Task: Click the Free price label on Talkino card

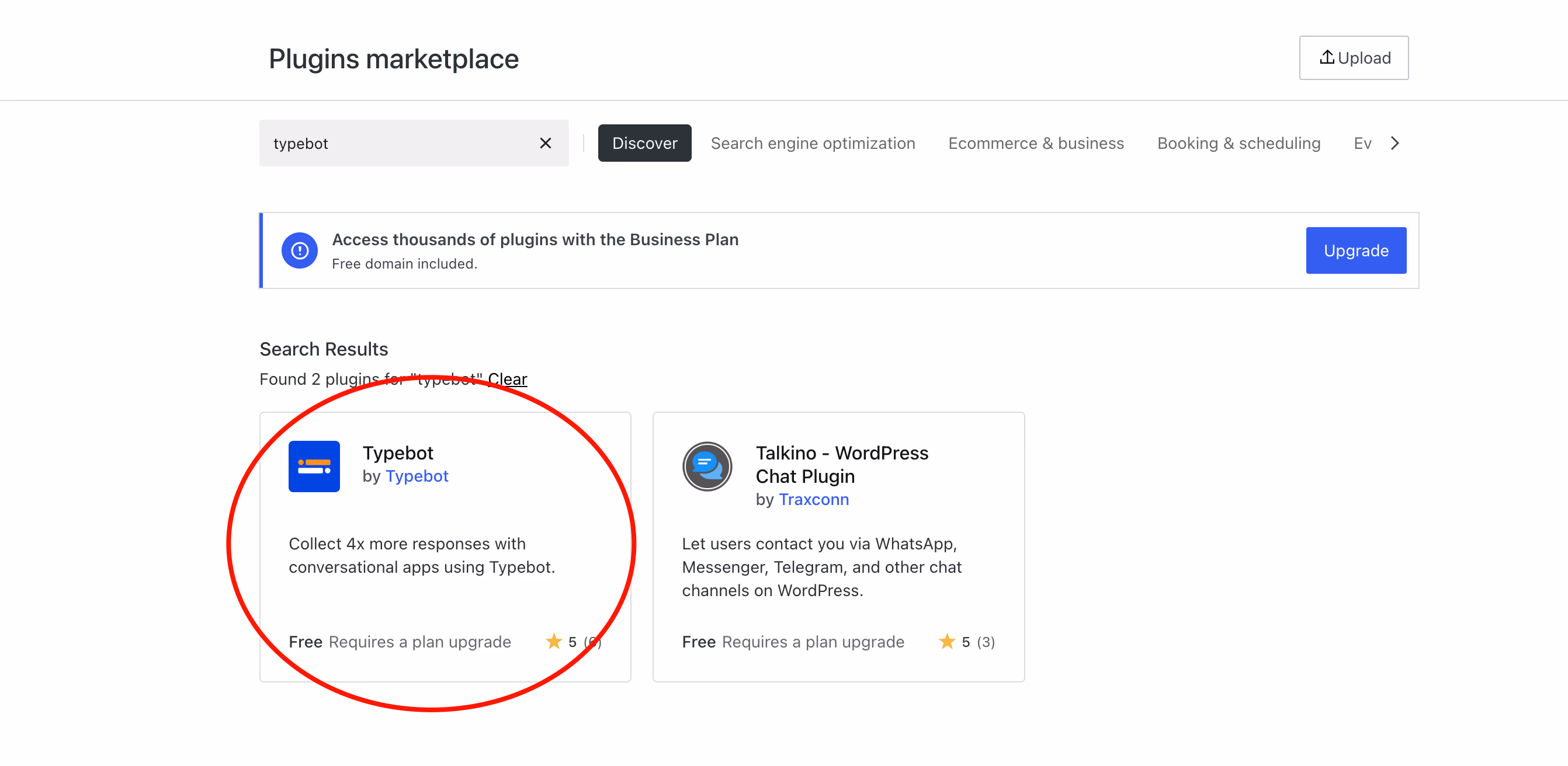Action: coord(698,641)
